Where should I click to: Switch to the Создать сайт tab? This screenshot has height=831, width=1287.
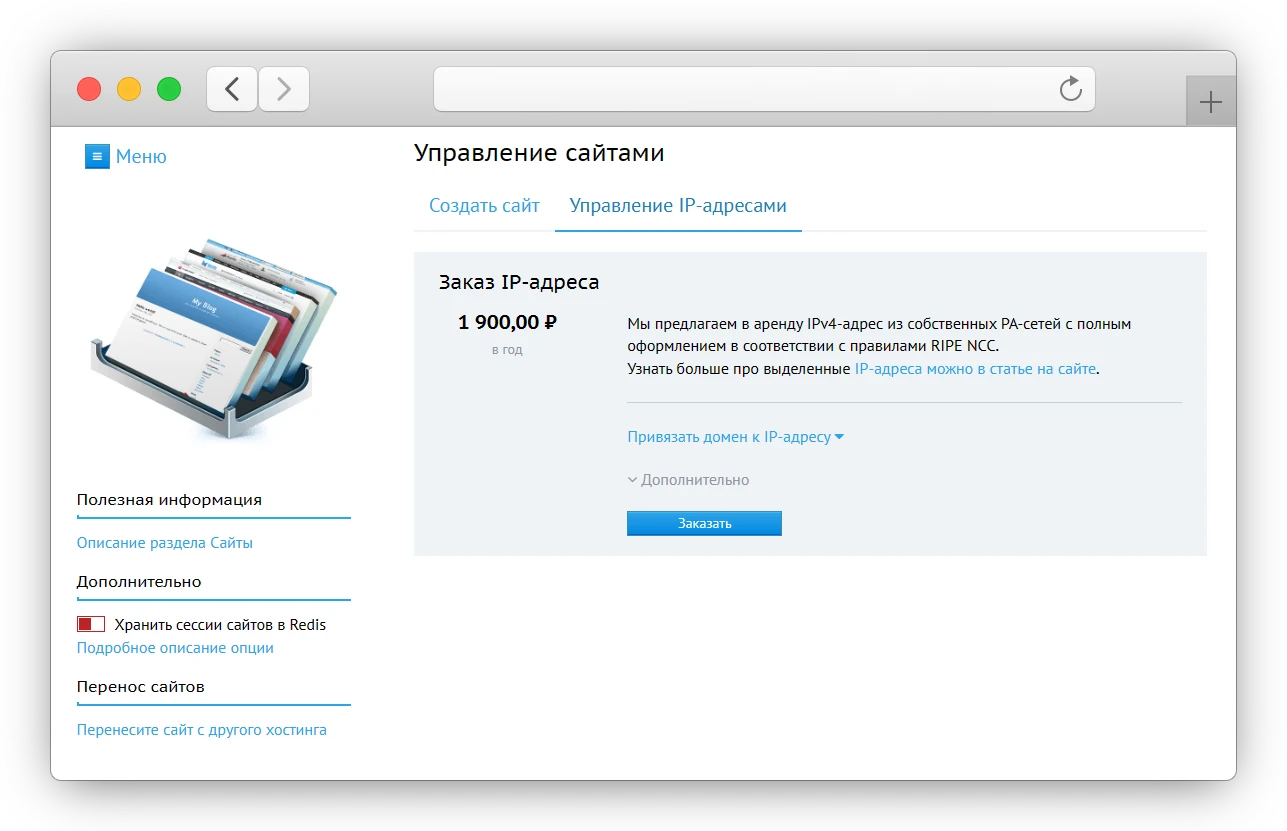coord(483,205)
